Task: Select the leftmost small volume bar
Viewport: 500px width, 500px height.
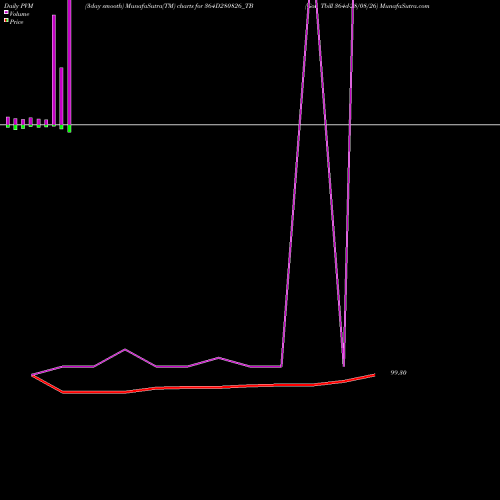Action: 8,121
